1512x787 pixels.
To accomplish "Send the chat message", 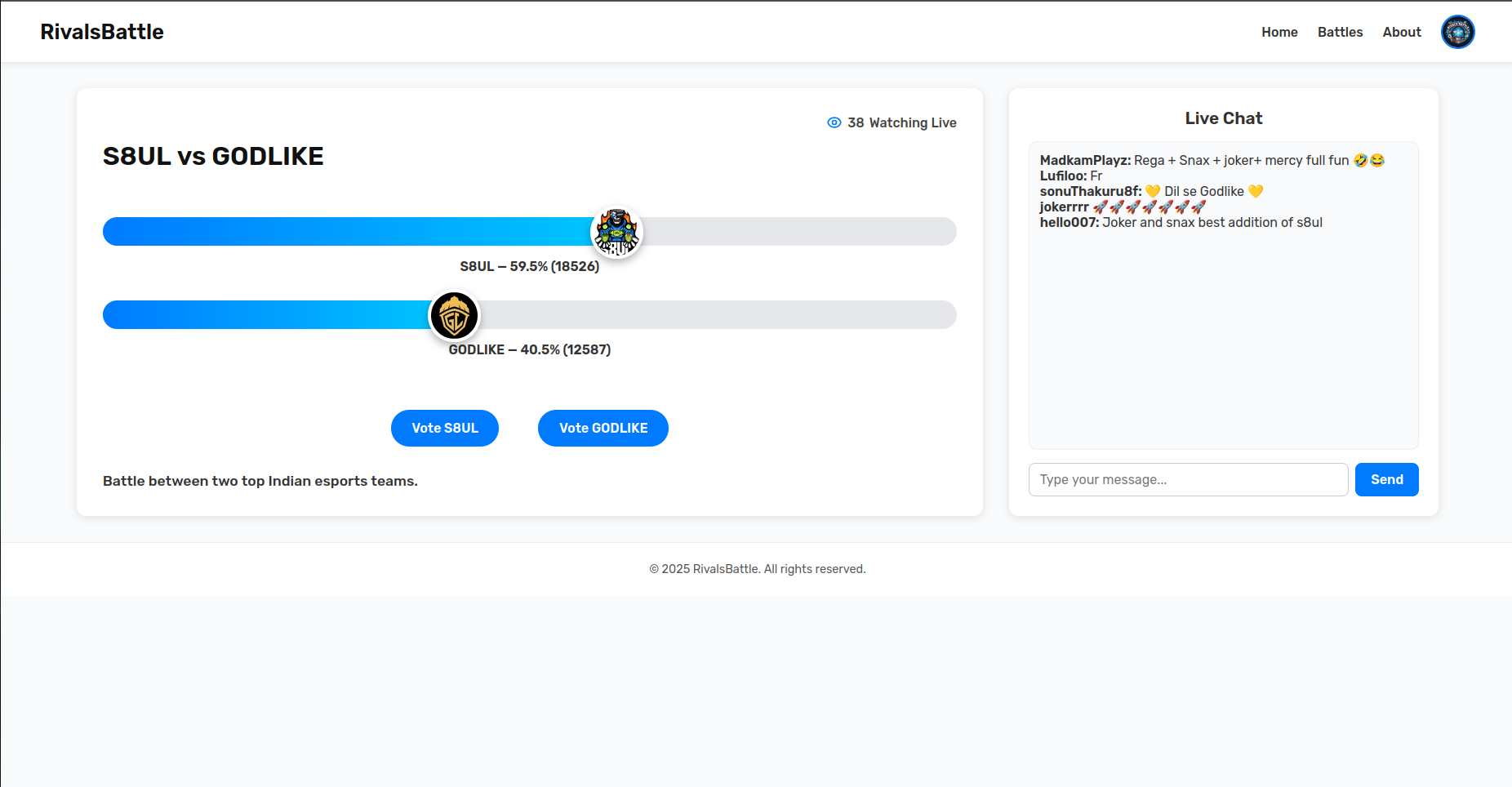I will pyautogui.click(x=1386, y=479).
